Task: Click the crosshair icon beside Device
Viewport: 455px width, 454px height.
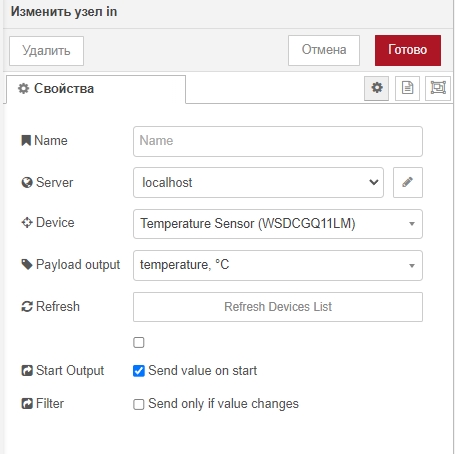Action: (x=27, y=222)
